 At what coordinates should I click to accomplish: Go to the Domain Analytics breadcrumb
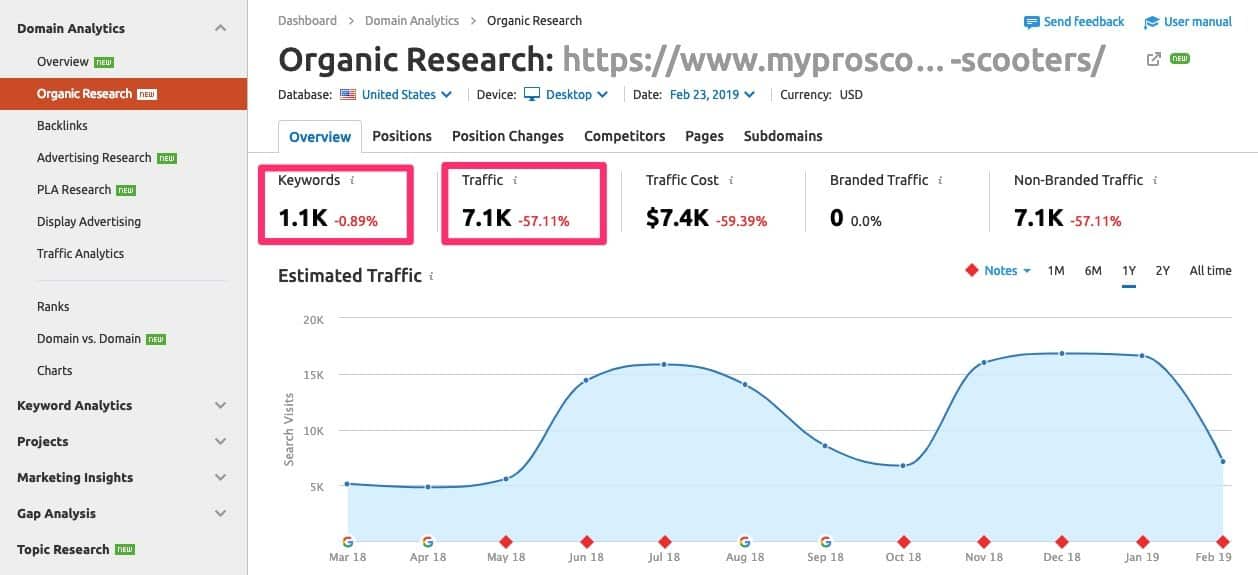(412, 20)
